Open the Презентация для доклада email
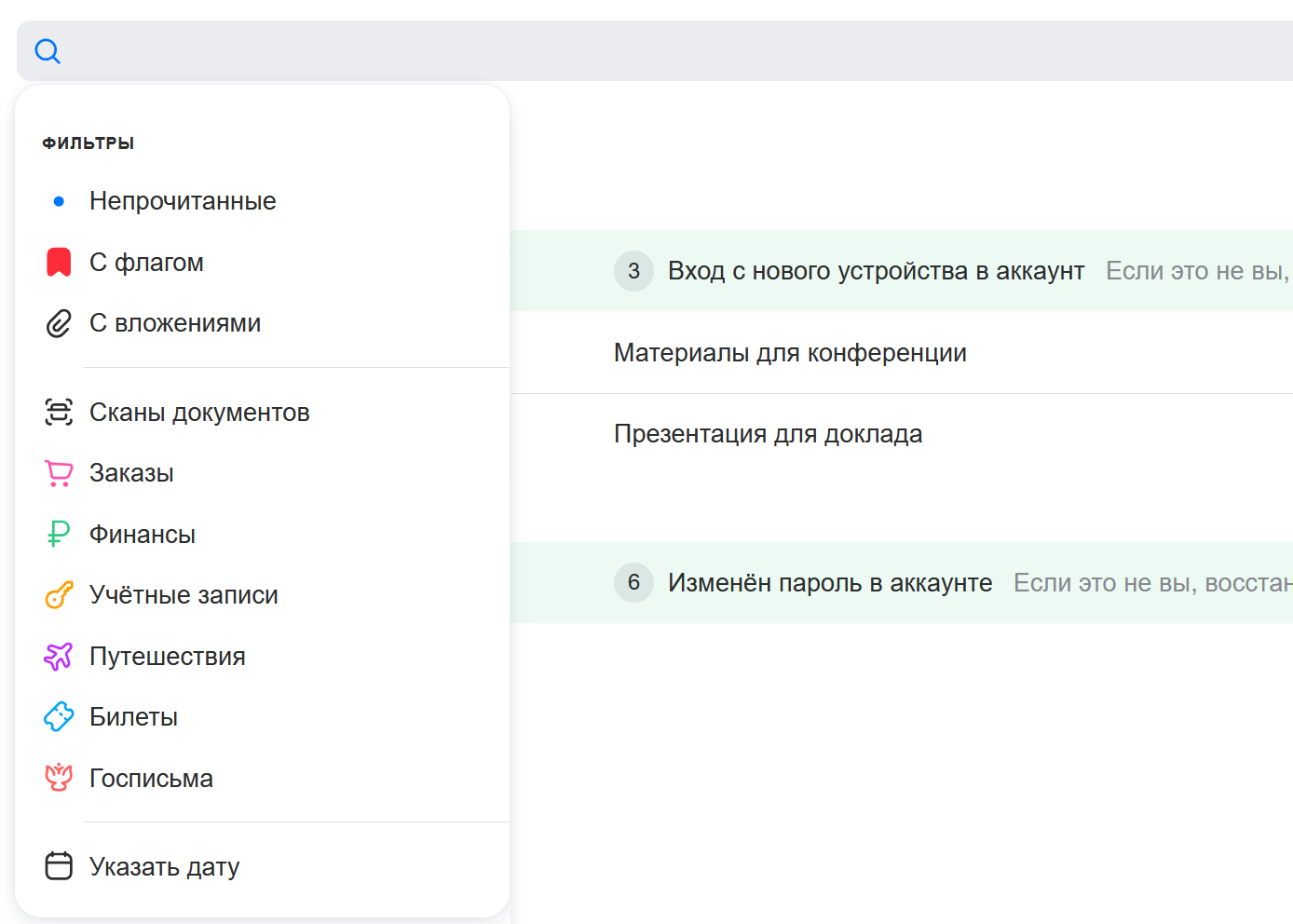The height and width of the screenshot is (924, 1293). click(x=768, y=434)
